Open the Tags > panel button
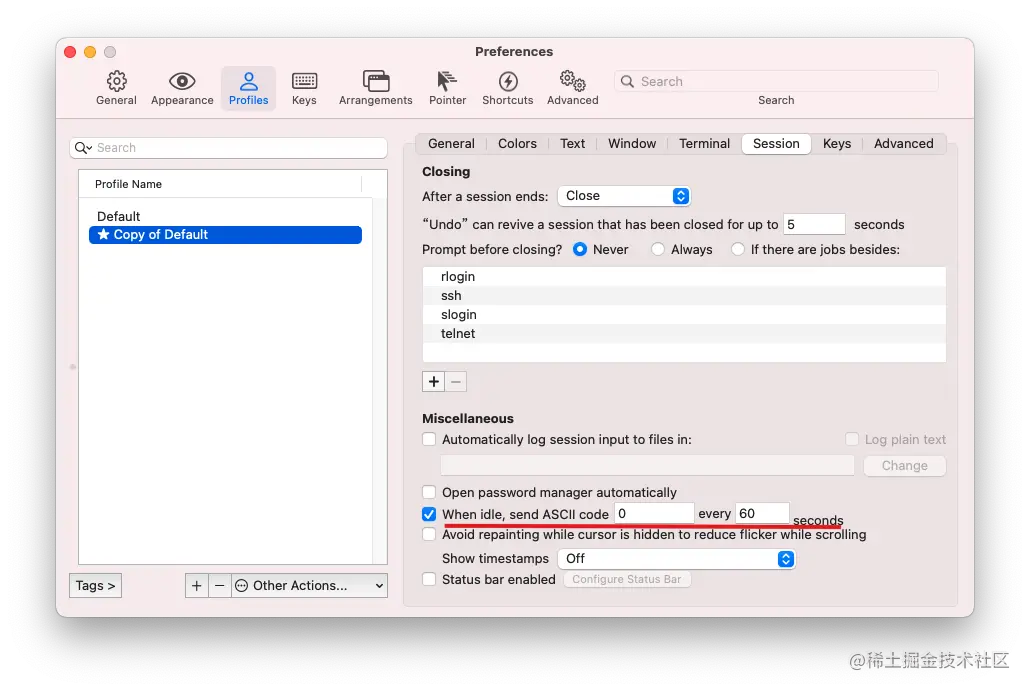Image resolution: width=1030 pixels, height=691 pixels. pos(95,585)
